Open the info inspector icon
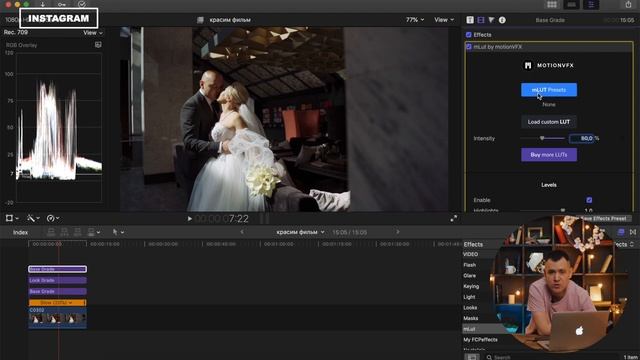The width and height of the screenshot is (640, 360). [502, 20]
